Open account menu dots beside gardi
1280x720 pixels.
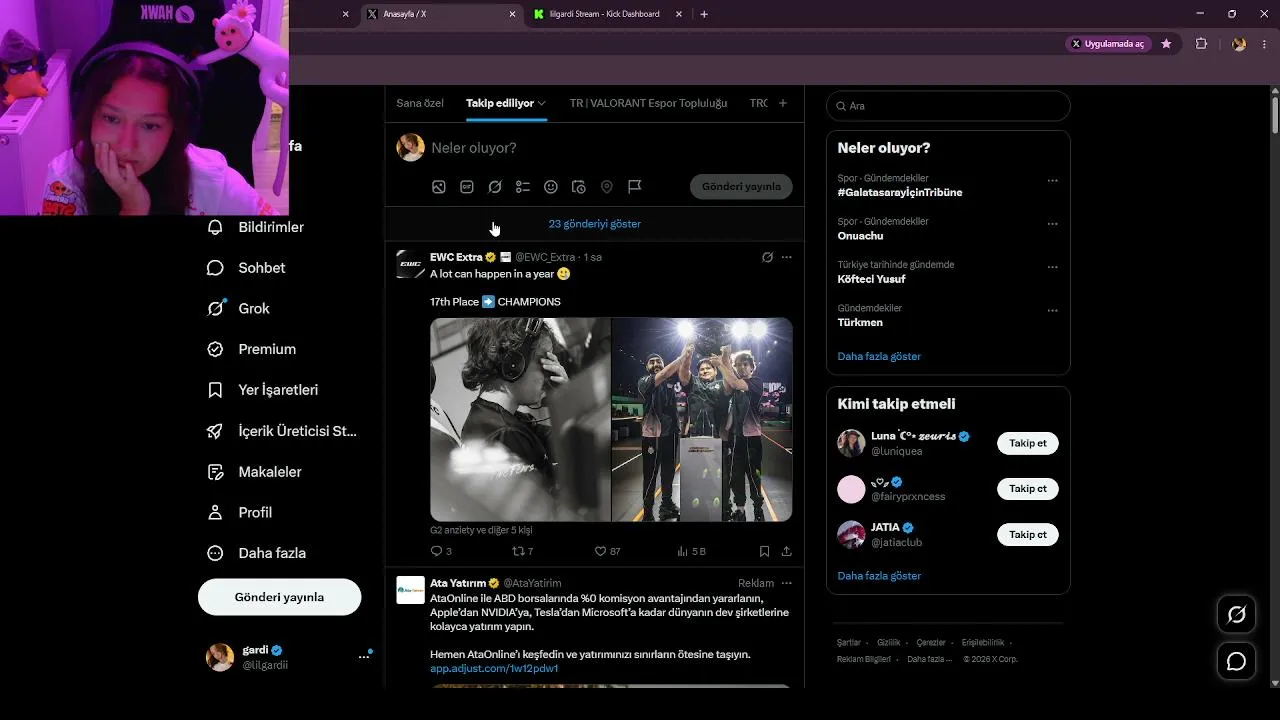pos(364,657)
